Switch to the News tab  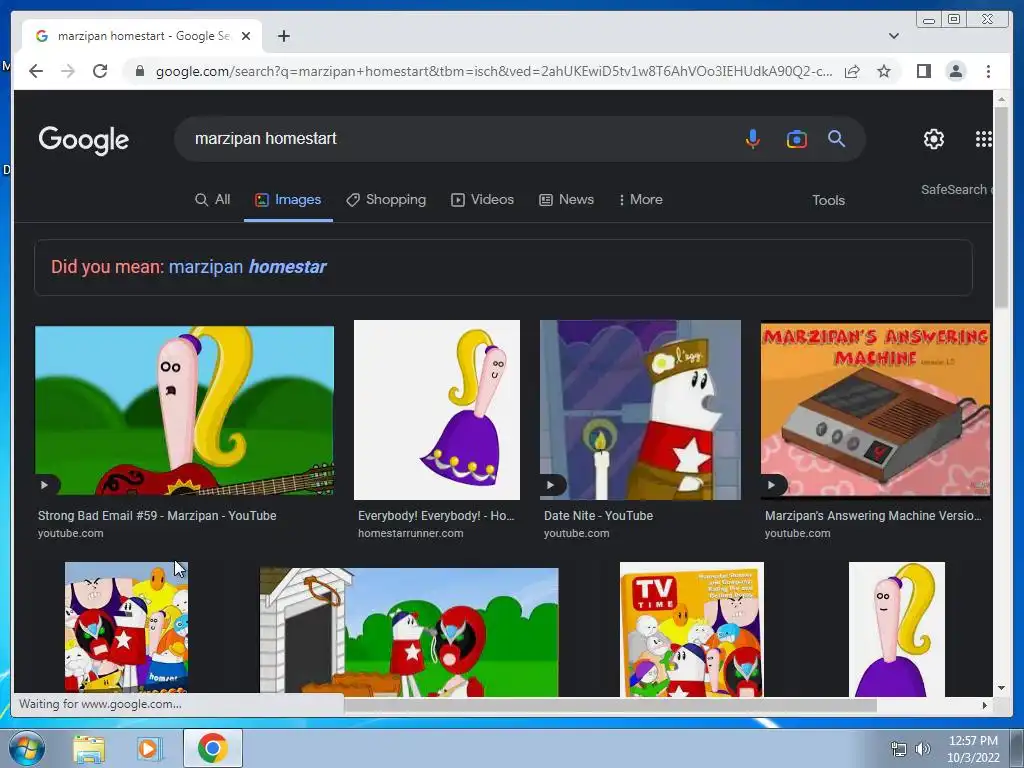(566, 200)
